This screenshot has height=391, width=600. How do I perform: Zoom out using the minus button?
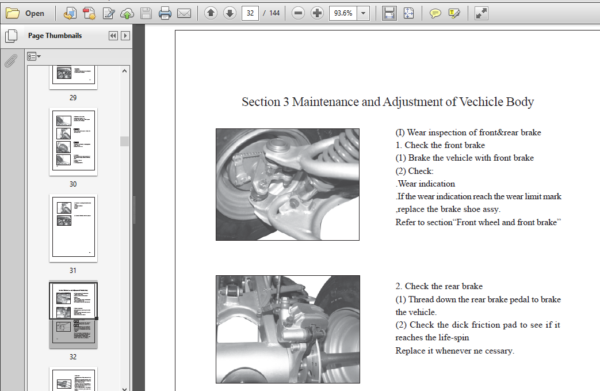point(298,13)
